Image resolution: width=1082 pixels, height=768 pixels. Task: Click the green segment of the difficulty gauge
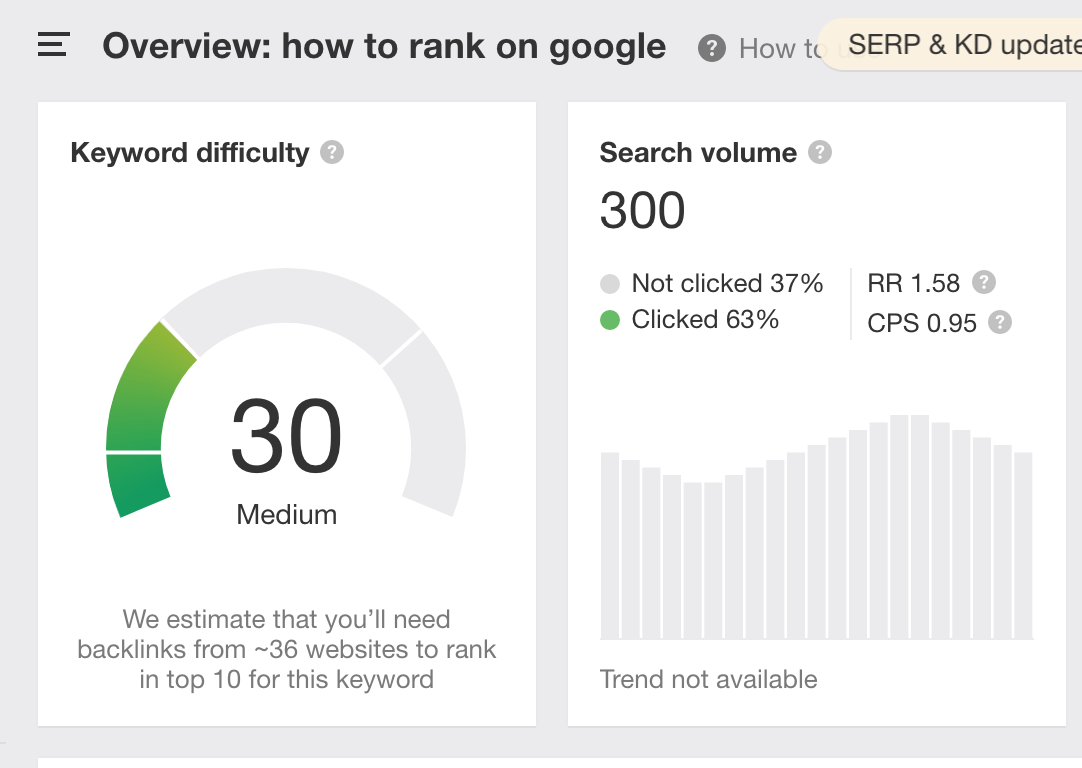click(143, 414)
